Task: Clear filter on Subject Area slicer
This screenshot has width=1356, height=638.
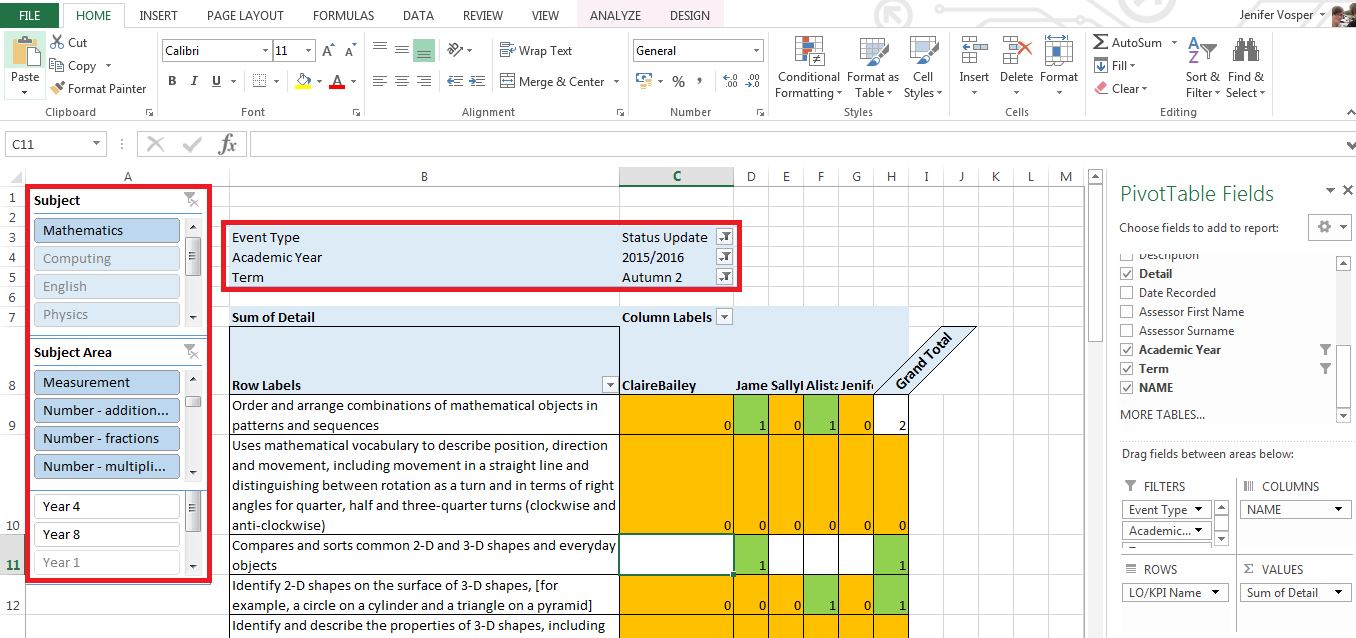Action: (x=191, y=352)
